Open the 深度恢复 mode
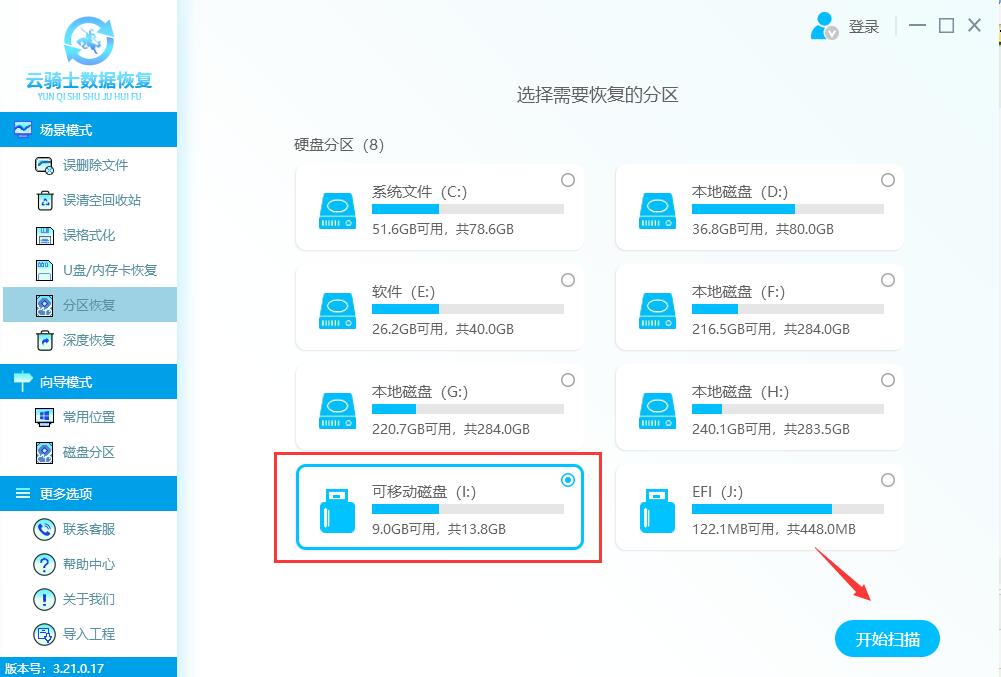Viewport: 1001px width, 677px height. coord(89,340)
